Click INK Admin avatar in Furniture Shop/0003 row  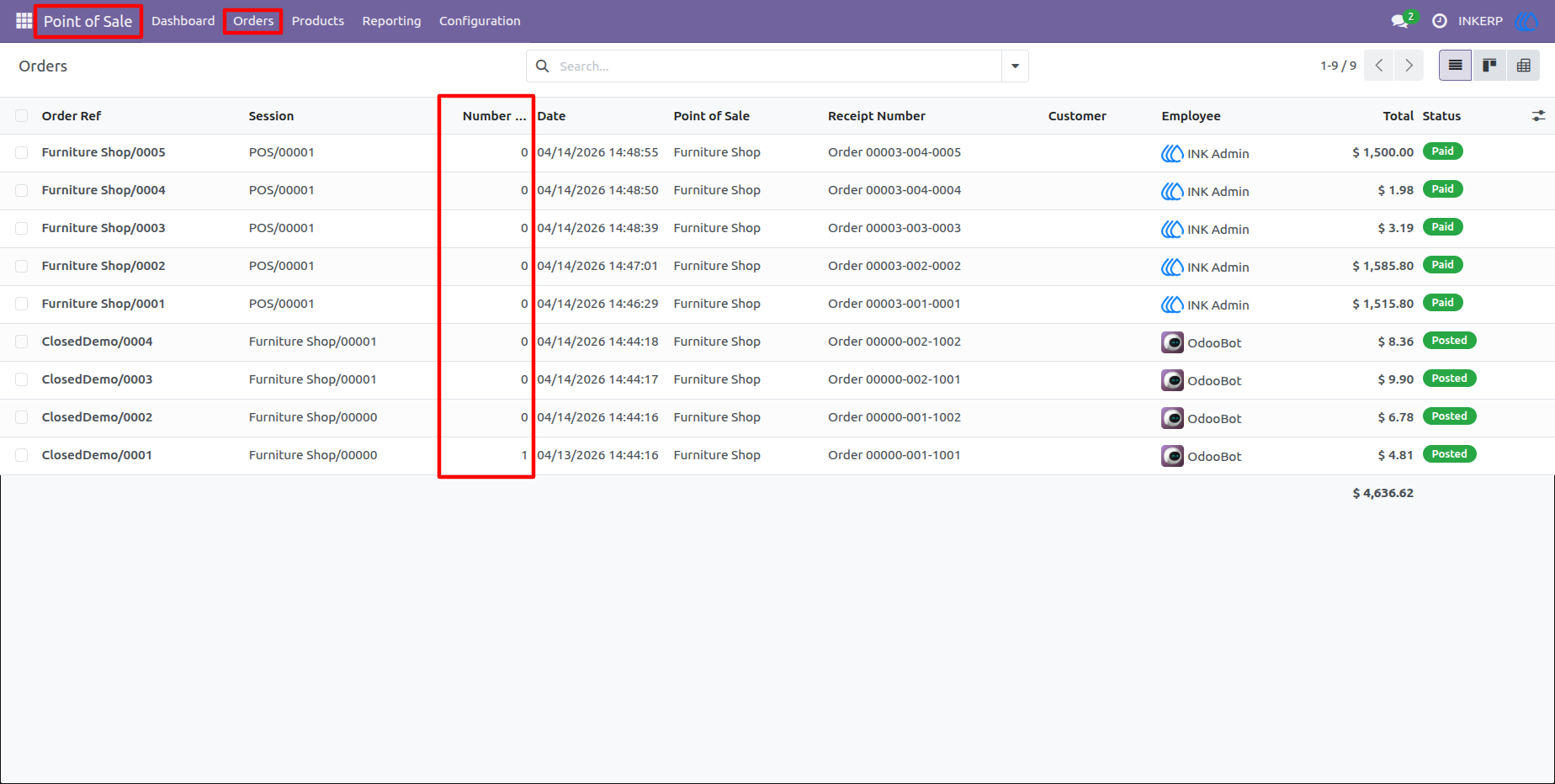[x=1172, y=229]
